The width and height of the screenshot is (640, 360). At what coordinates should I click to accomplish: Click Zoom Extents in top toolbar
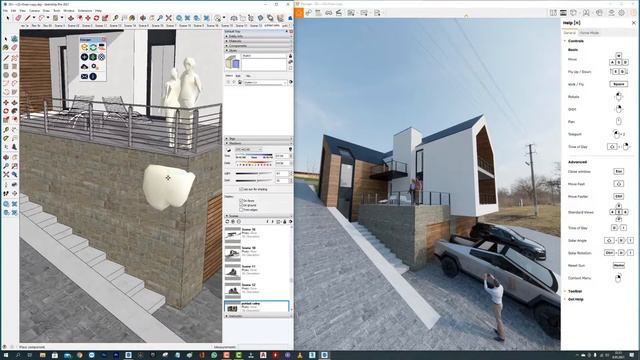[169, 18]
